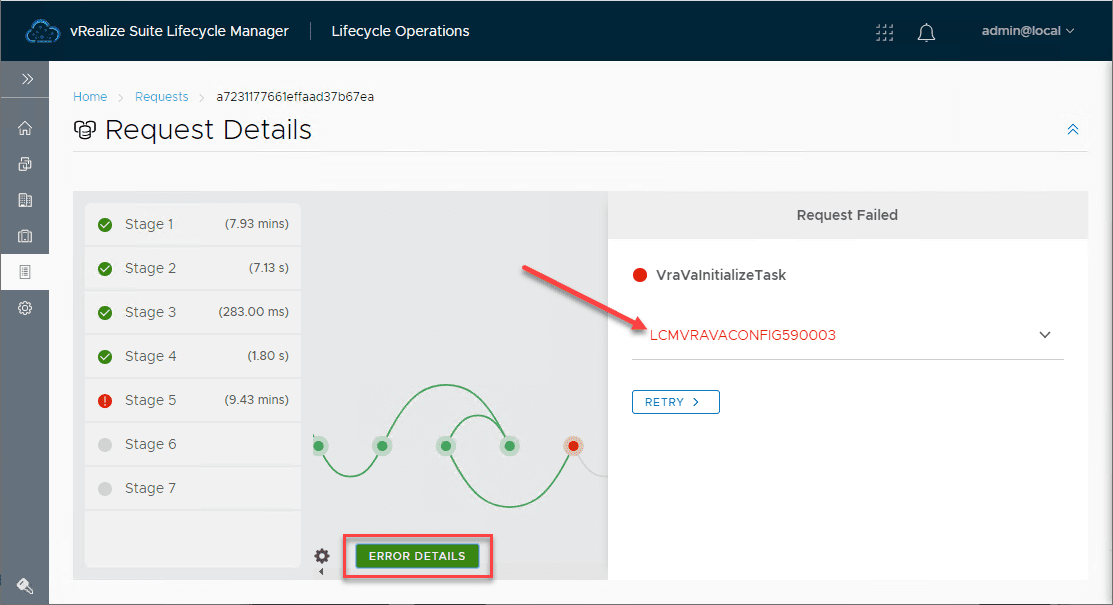Open Settings via the sidebar gear icon
The height and width of the screenshot is (605, 1113).
pyautogui.click(x=25, y=307)
